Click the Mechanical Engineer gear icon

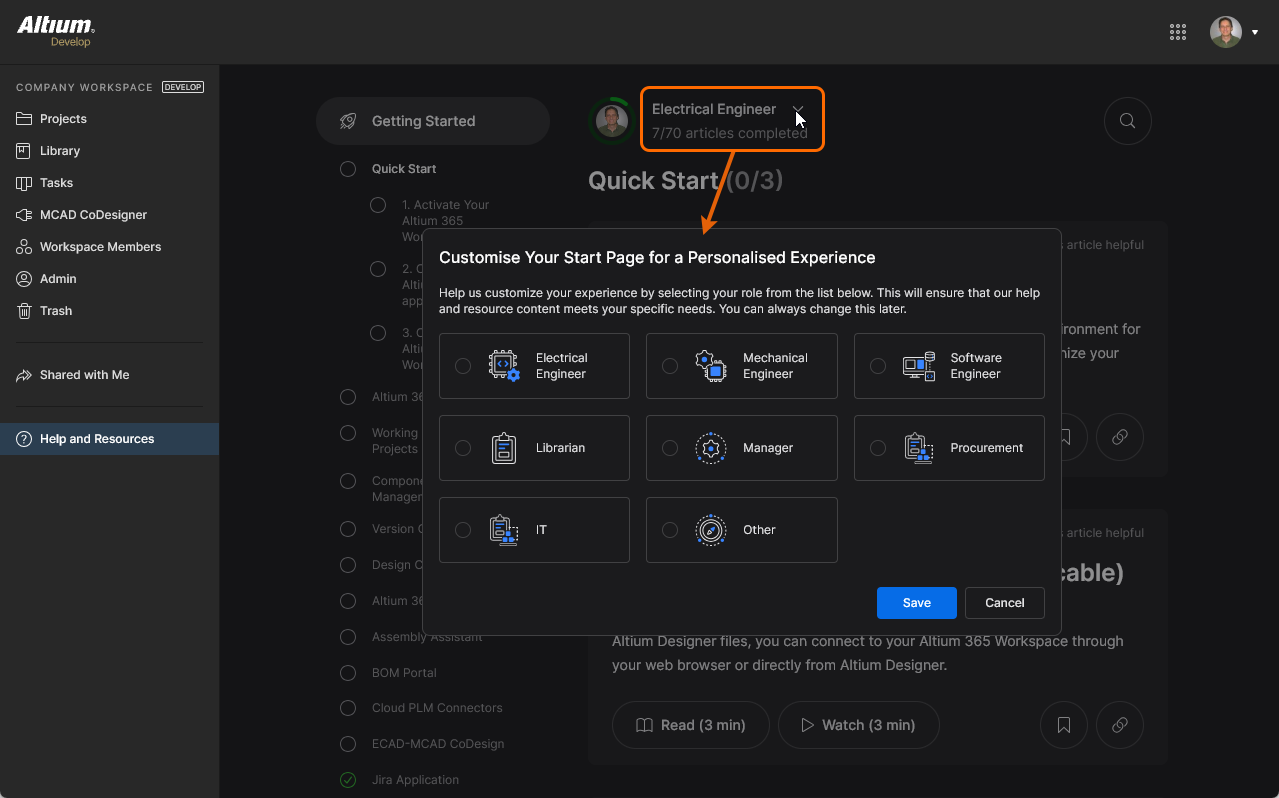point(711,366)
